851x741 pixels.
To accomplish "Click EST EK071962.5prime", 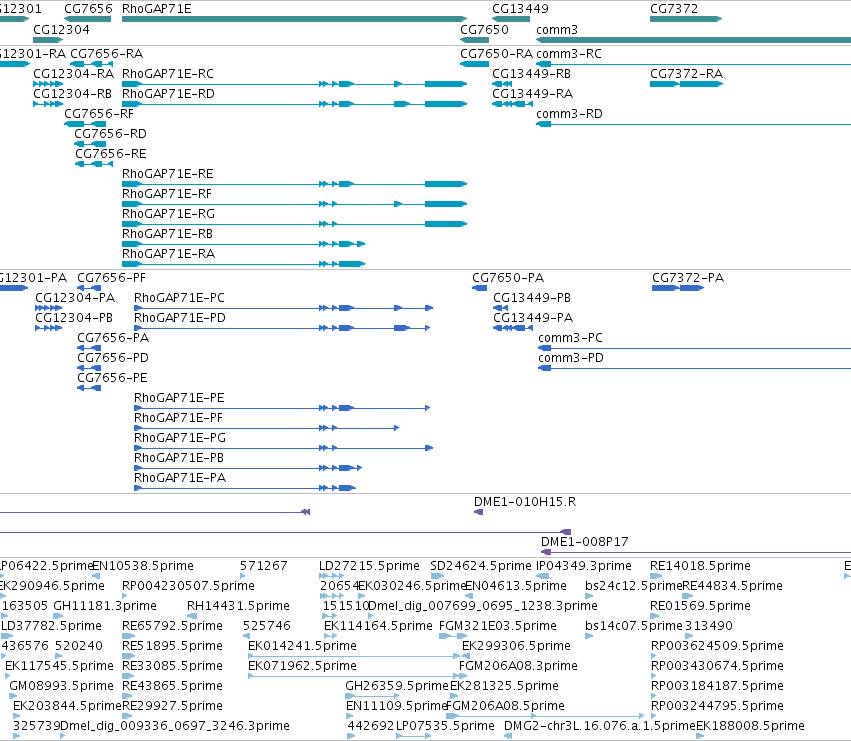I will (x=354, y=676).
